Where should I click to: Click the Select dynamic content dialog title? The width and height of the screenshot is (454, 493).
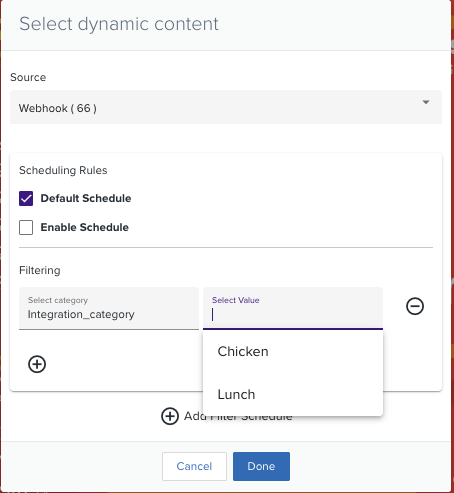point(119,24)
